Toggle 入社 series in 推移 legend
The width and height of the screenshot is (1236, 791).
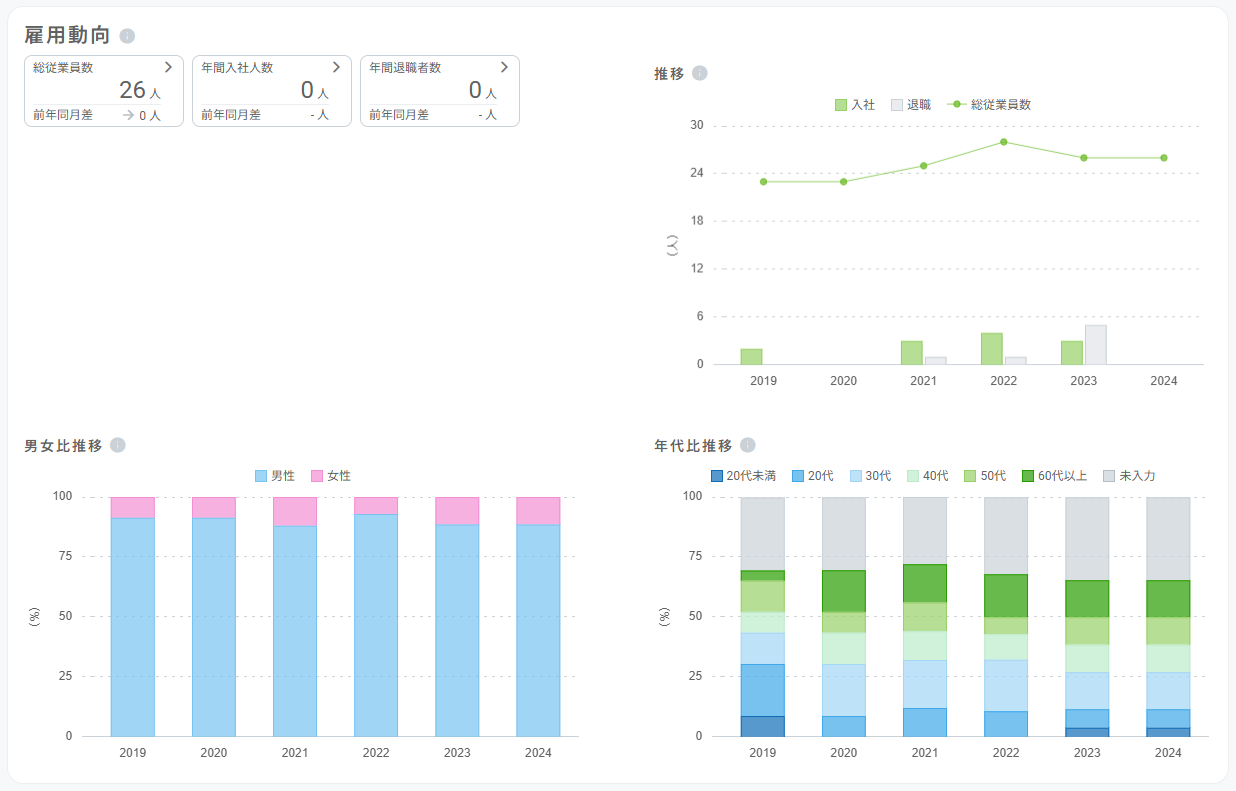click(x=855, y=104)
